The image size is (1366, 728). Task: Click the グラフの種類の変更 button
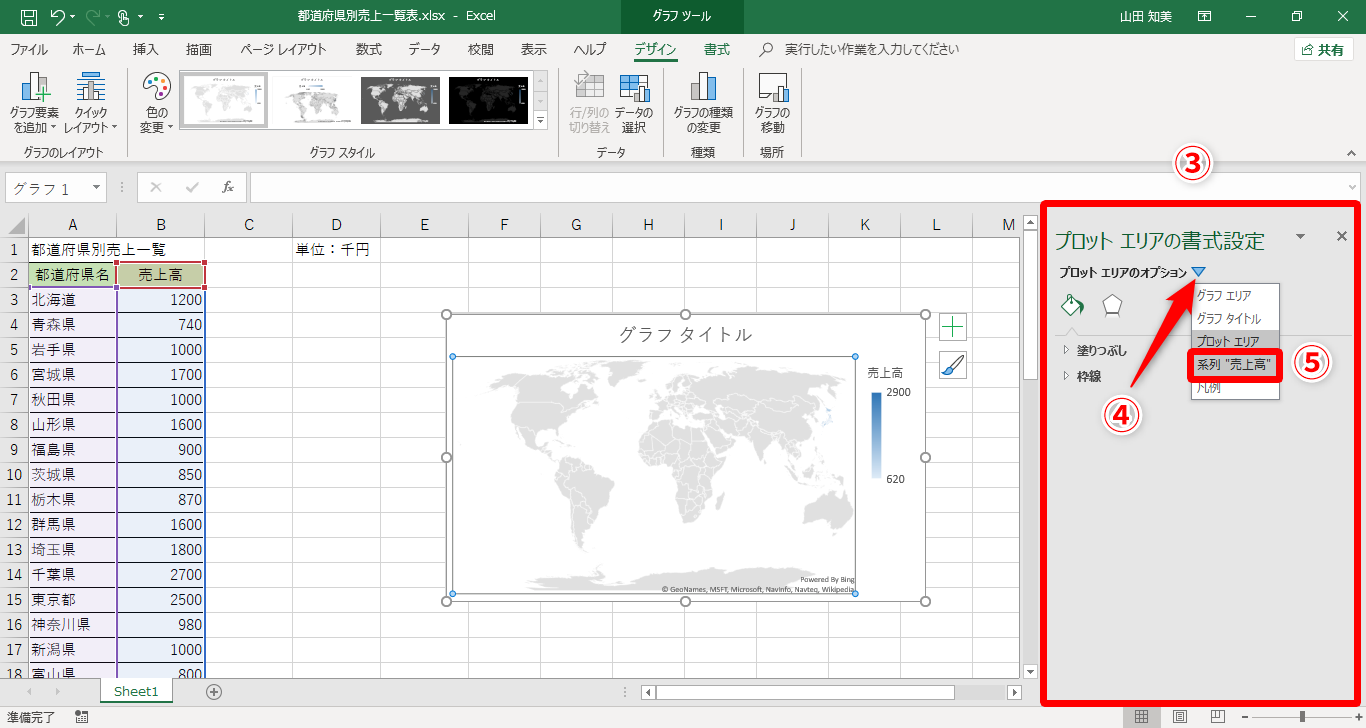click(x=702, y=103)
